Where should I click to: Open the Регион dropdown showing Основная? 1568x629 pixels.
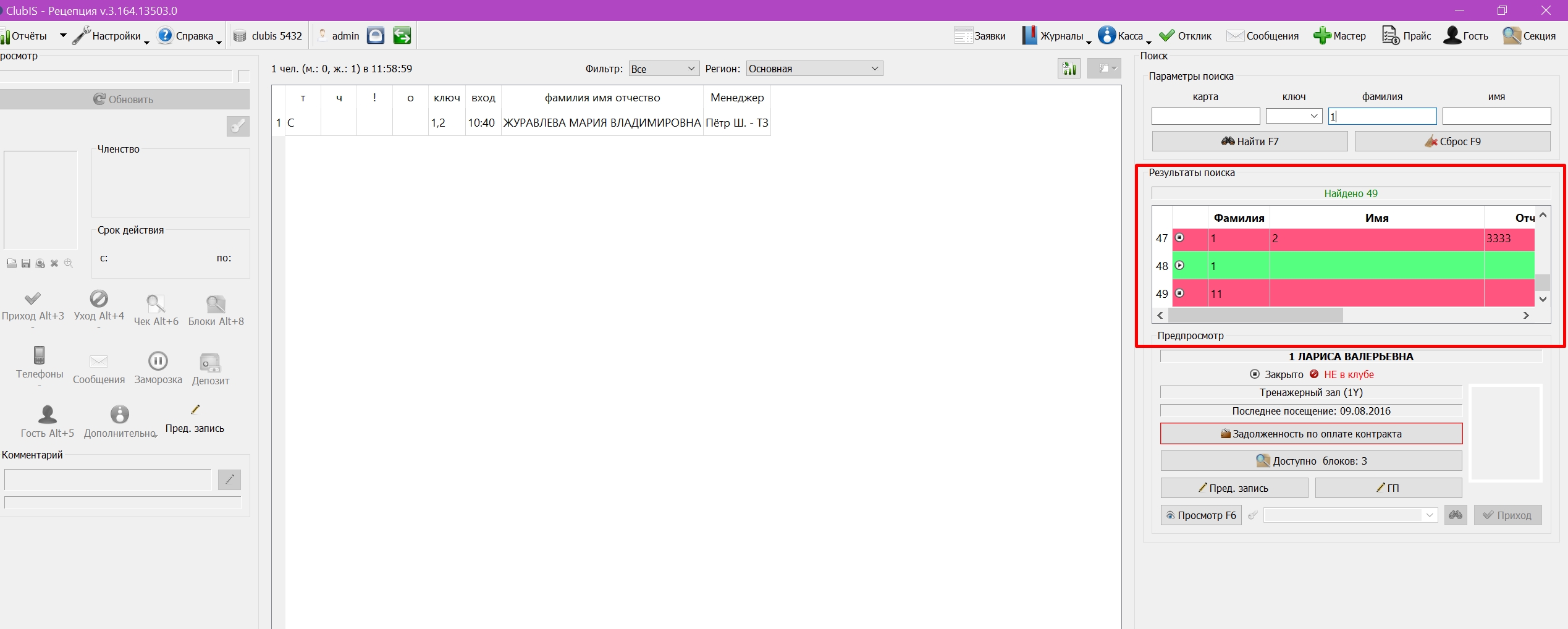(x=814, y=69)
